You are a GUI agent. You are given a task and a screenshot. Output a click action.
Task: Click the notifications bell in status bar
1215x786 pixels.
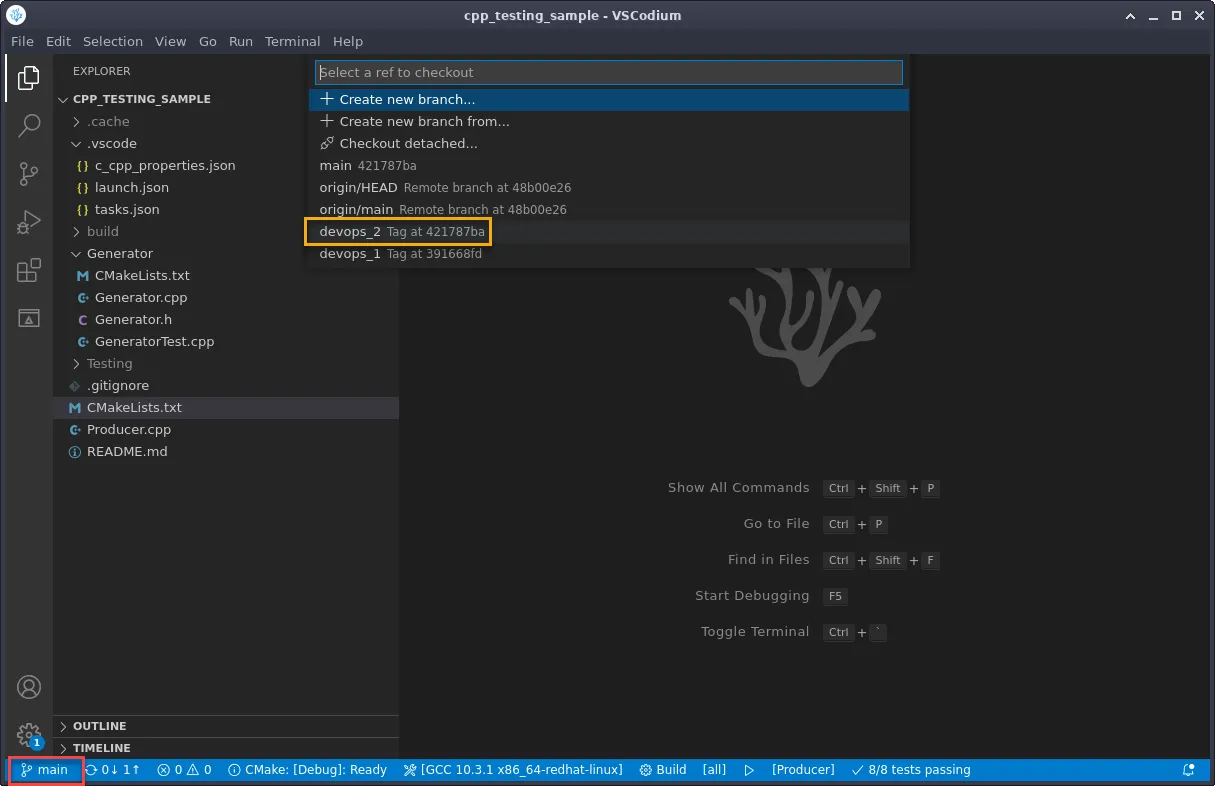[x=1188, y=770]
